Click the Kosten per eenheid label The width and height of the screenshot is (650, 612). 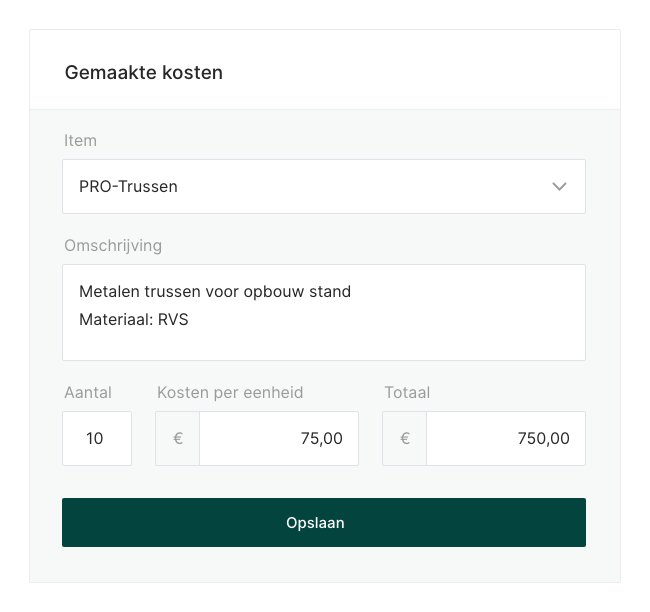[x=230, y=393]
